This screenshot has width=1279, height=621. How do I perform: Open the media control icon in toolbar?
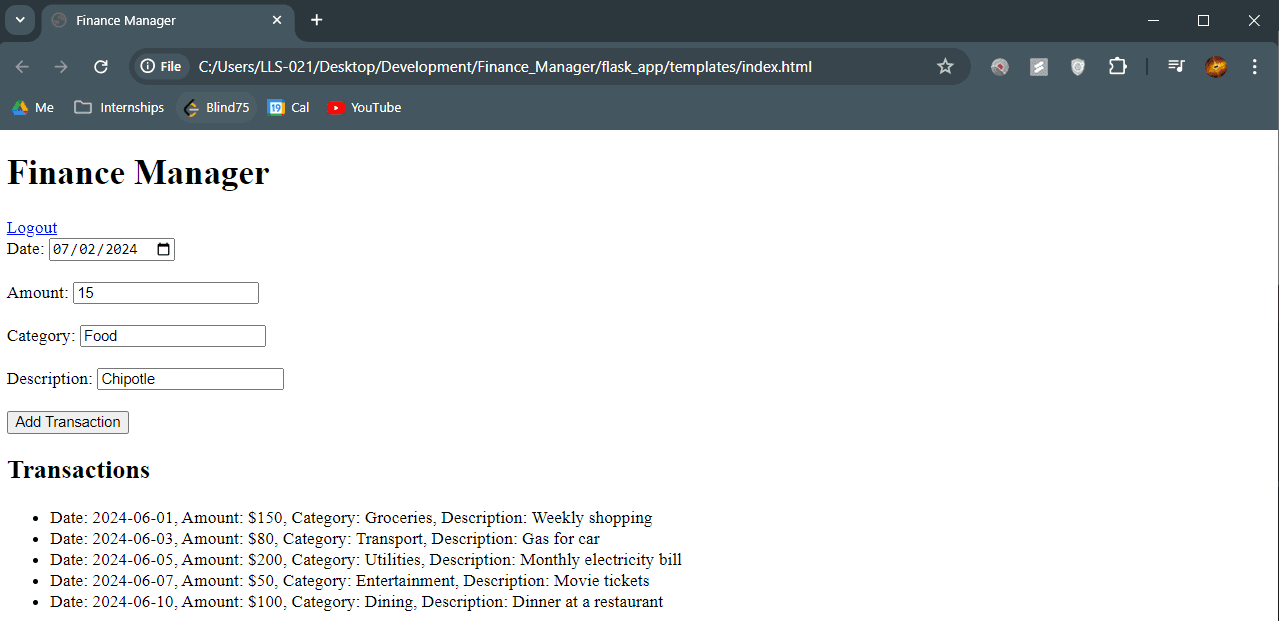pos(1176,67)
